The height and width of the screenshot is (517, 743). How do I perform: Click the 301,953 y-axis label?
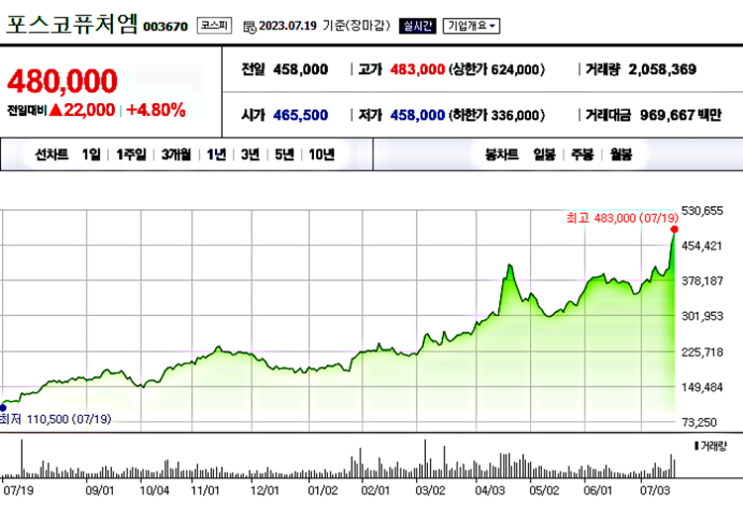[702, 316]
